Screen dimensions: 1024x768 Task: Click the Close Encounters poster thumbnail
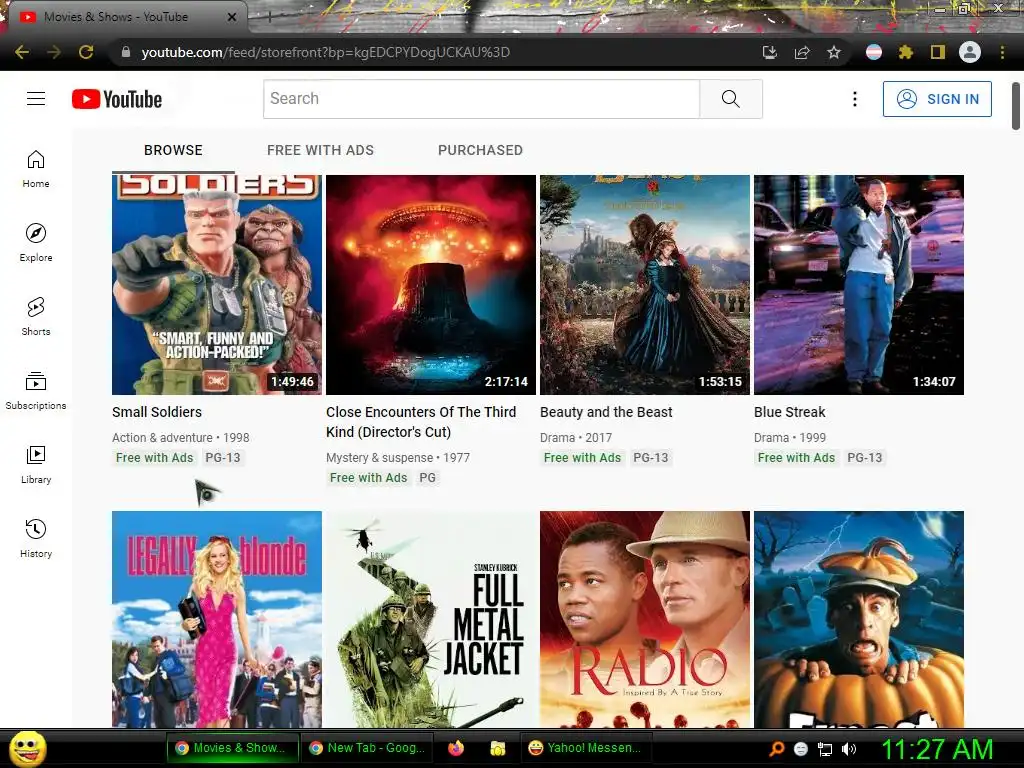coord(431,285)
